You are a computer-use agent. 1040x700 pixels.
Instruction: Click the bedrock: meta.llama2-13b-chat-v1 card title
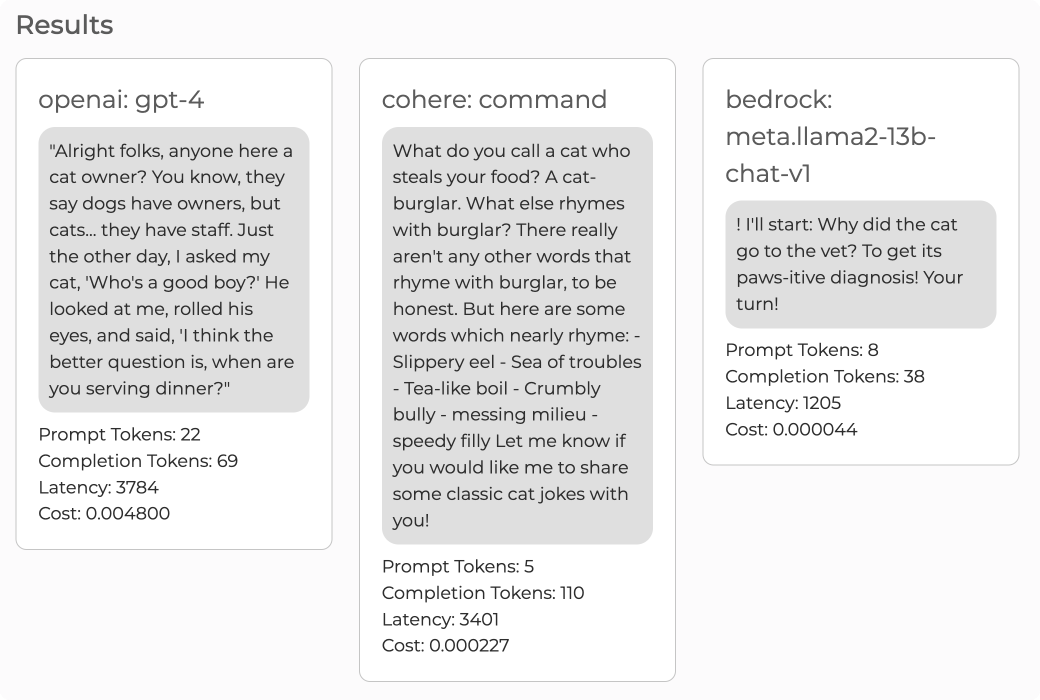[830, 137]
